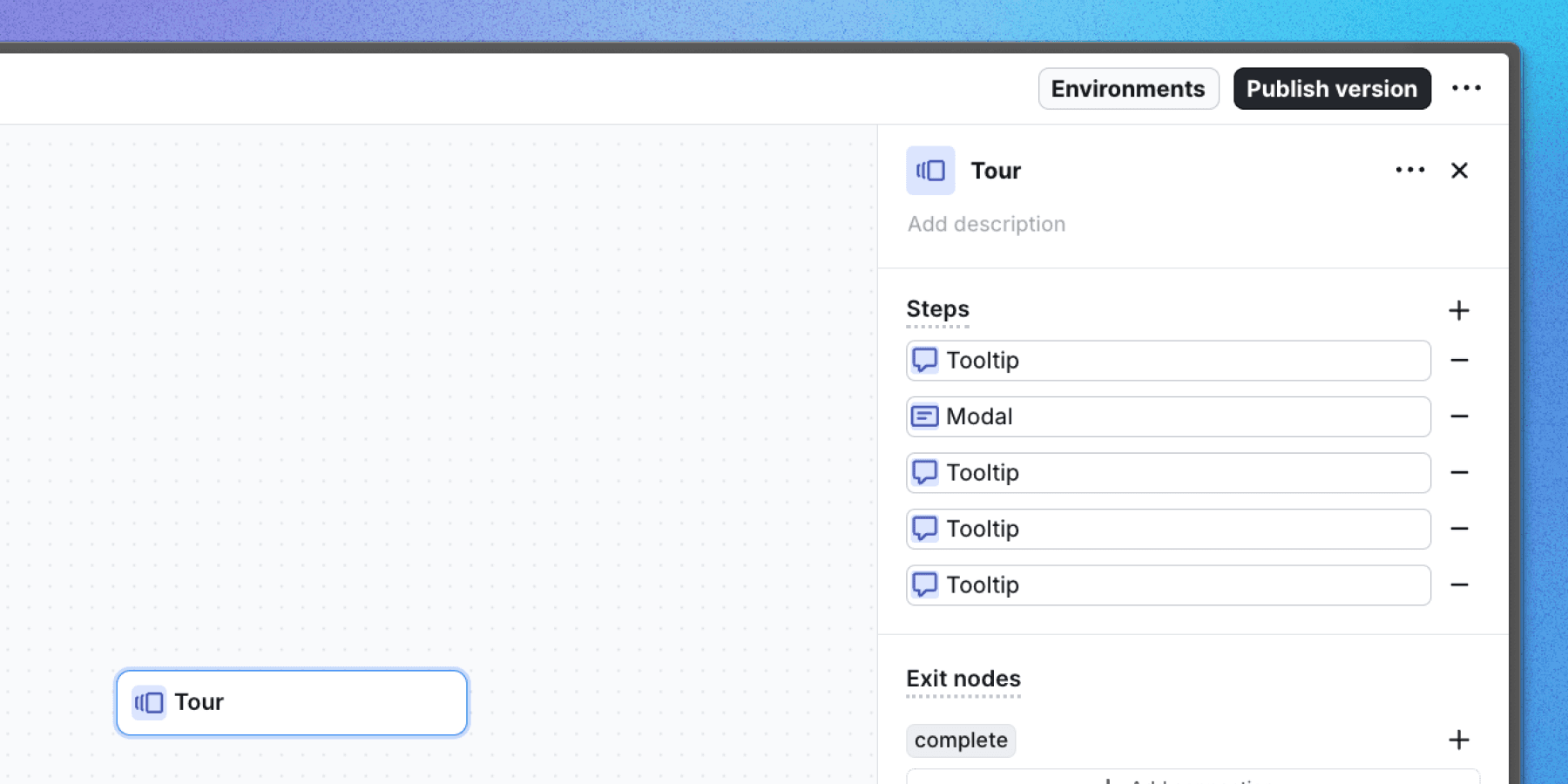This screenshot has height=784, width=1568.
Task: Click the plus icon to add a new step
Action: [x=1459, y=310]
